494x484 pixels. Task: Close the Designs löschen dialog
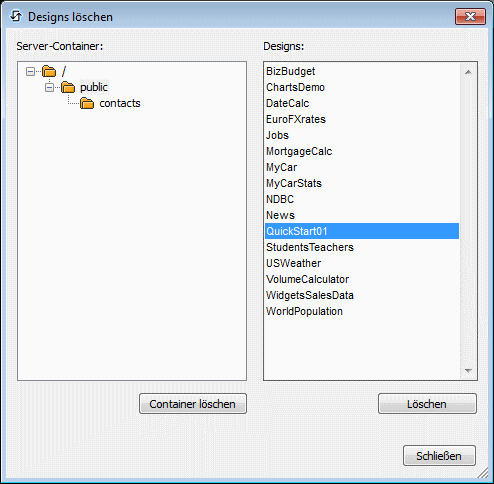click(470, 16)
